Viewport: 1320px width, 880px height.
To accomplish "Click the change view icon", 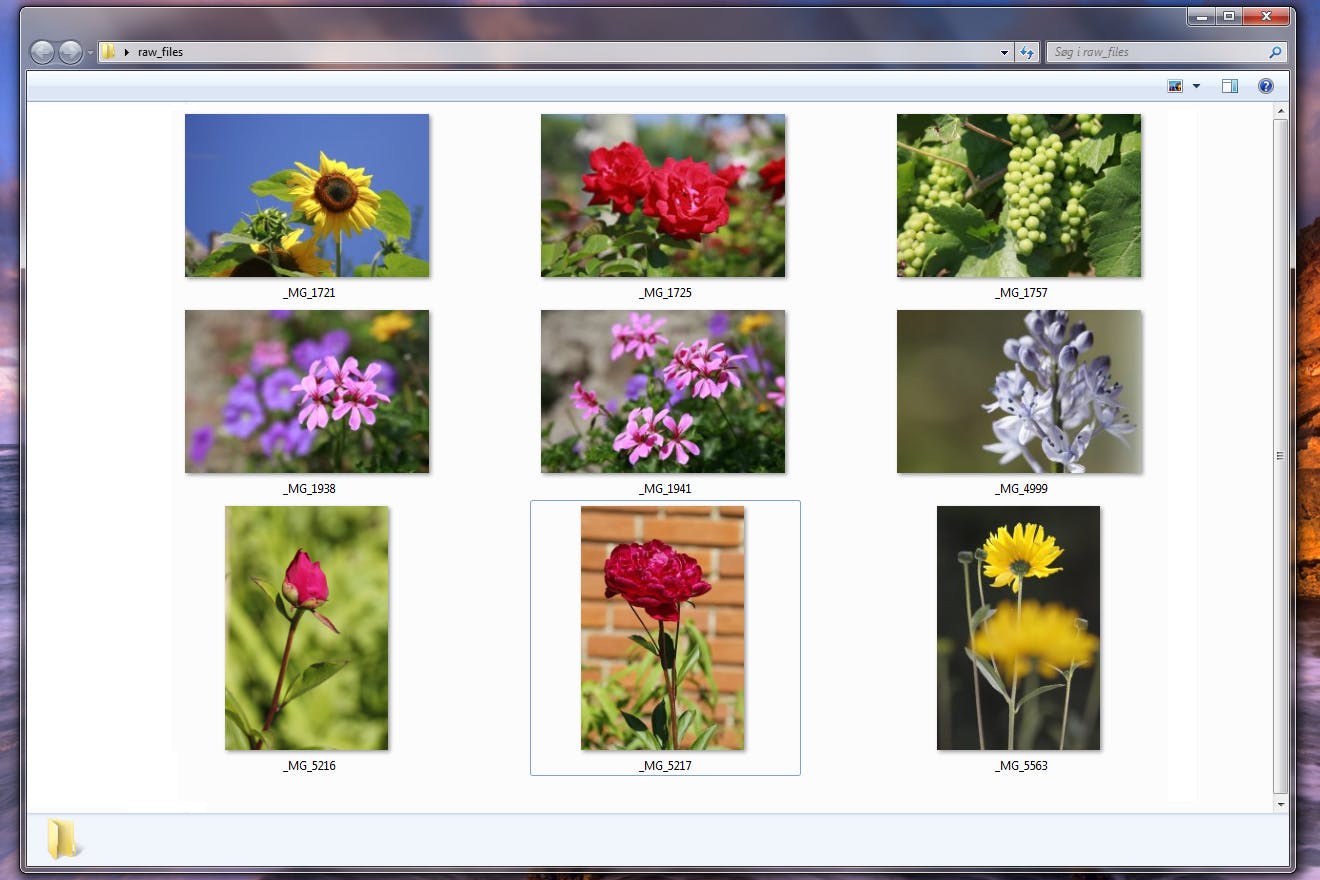I will click(x=1175, y=87).
